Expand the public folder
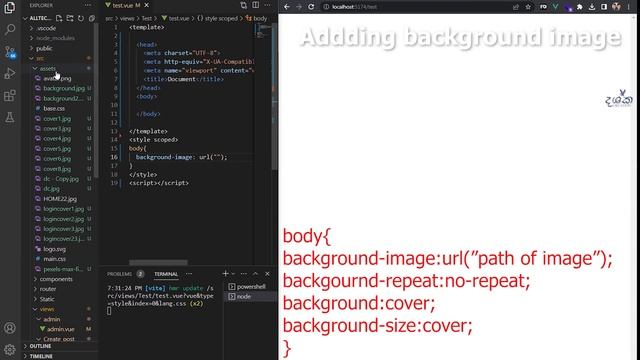Screen dimensions: 640x360 point(44,48)
